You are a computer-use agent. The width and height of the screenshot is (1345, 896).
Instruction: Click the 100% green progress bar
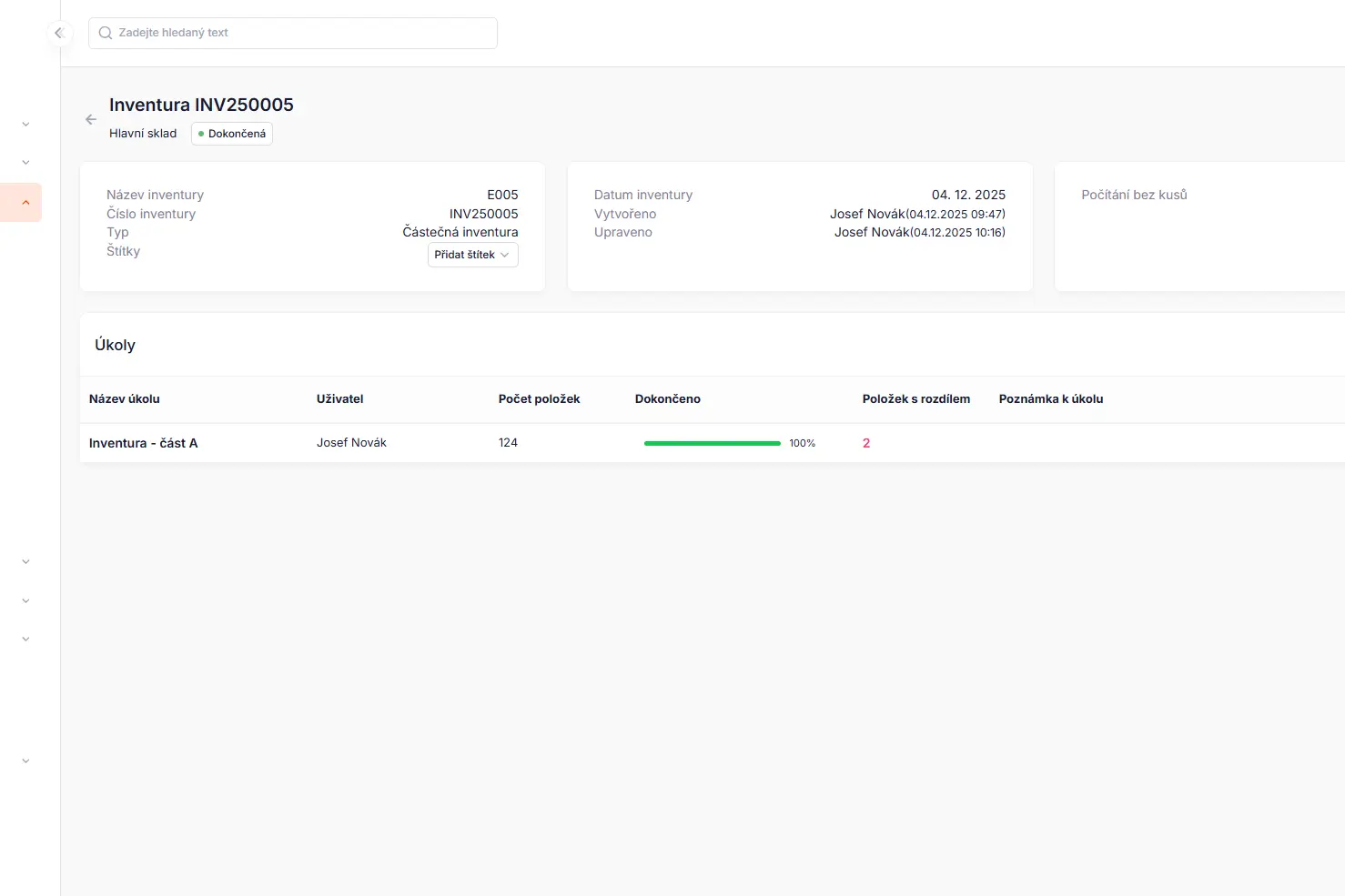[x=712, y=443]
